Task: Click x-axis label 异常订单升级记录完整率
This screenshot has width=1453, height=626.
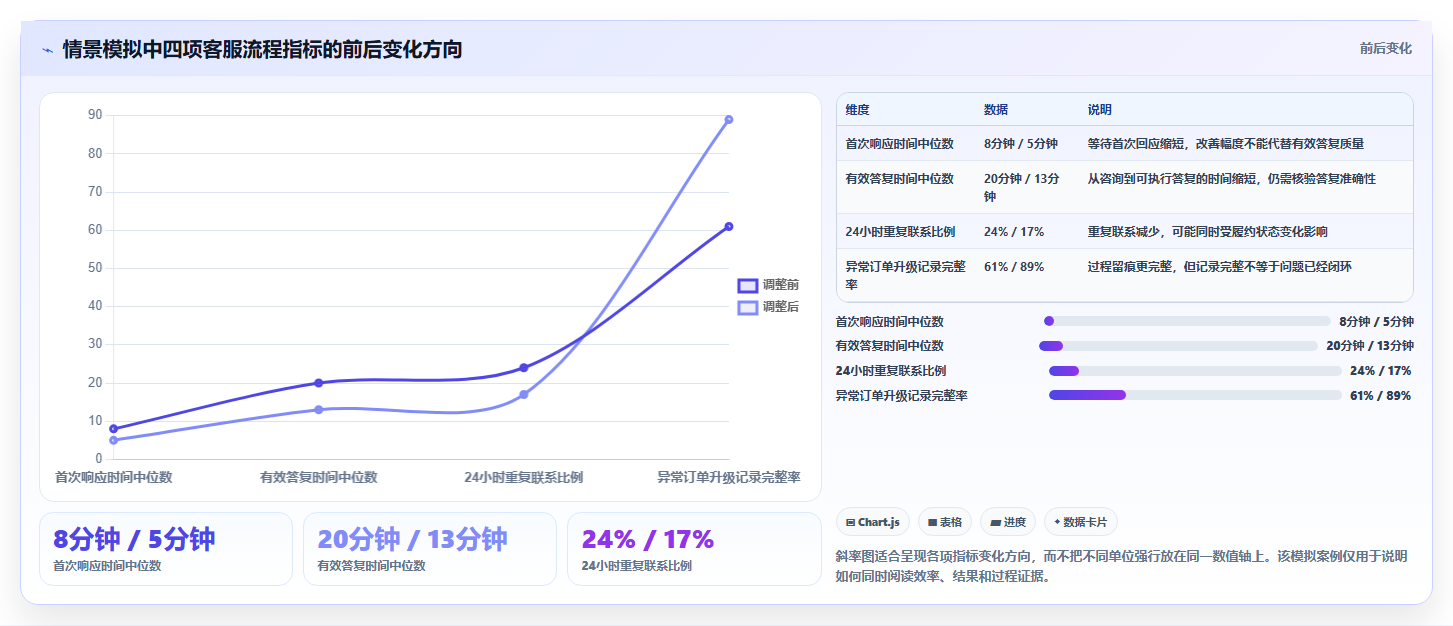Action: click(729, 478)
